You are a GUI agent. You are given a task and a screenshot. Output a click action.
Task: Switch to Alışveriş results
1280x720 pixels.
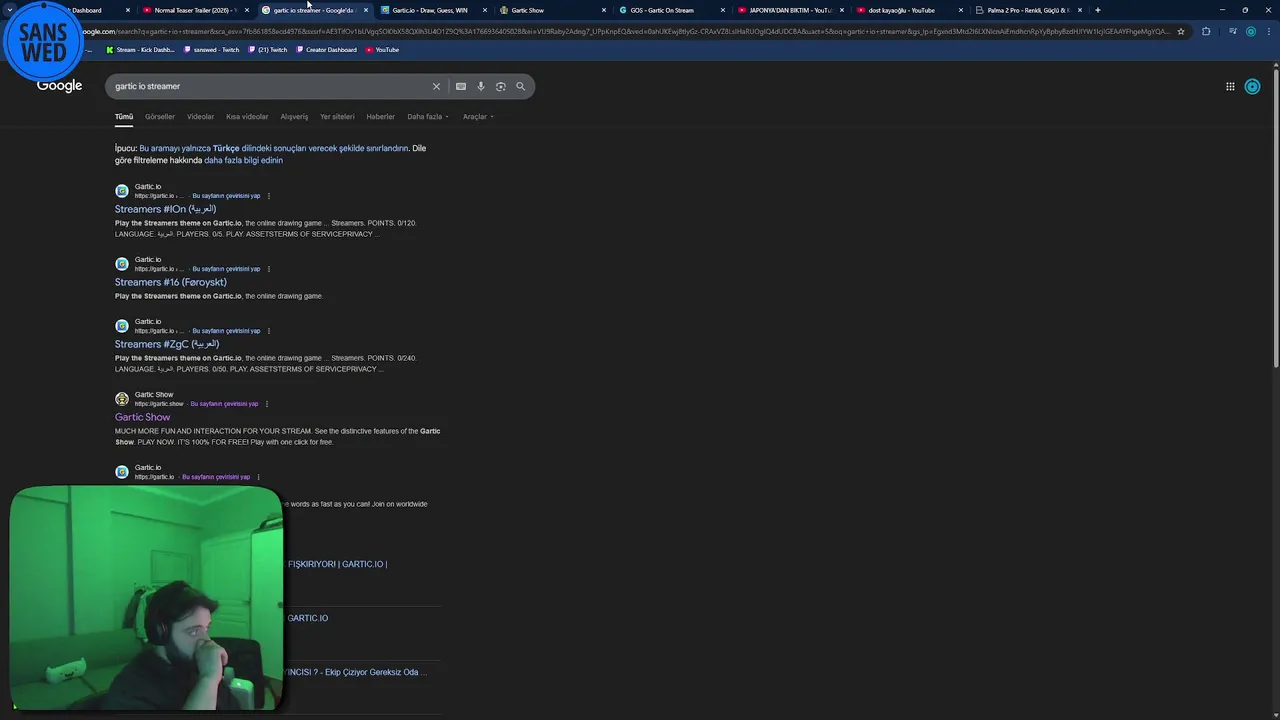tap(294, 117)
